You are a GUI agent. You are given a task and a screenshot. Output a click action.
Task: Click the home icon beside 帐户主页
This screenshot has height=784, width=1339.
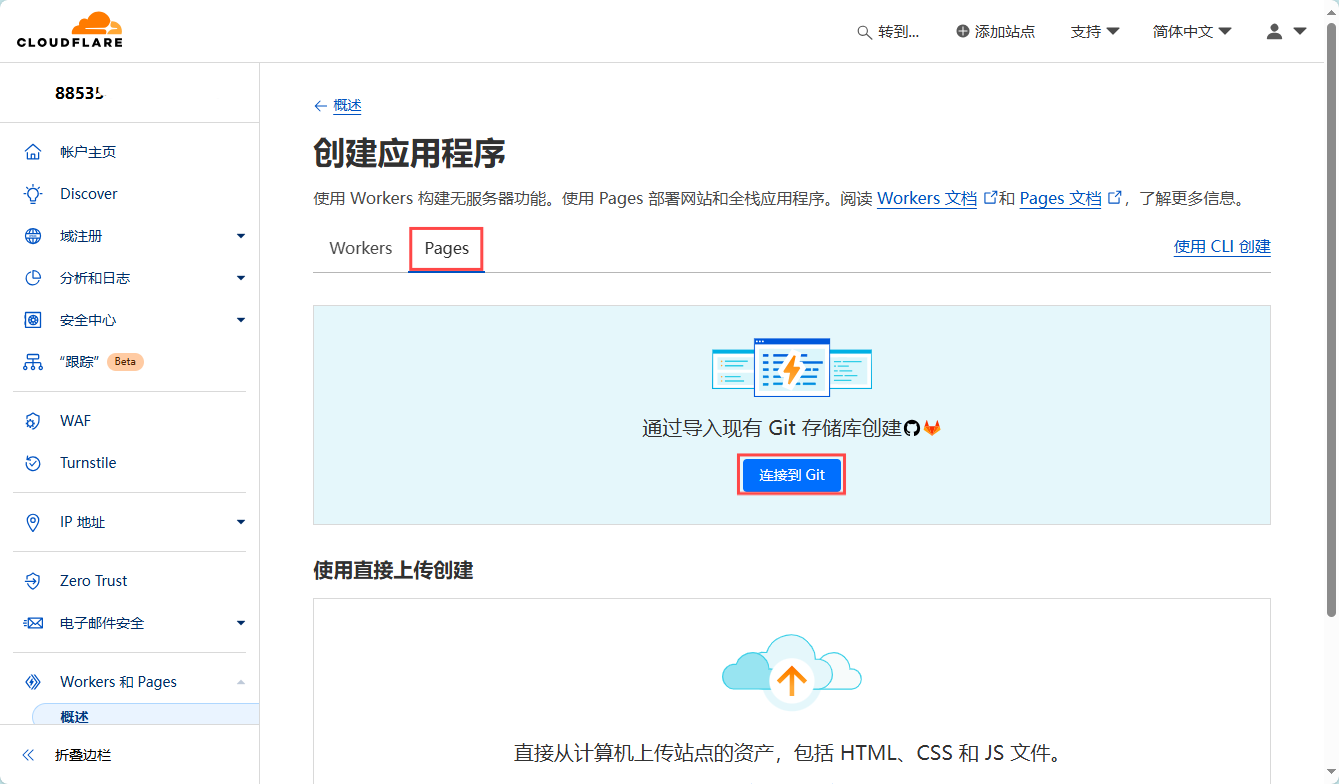click(33, 152)
